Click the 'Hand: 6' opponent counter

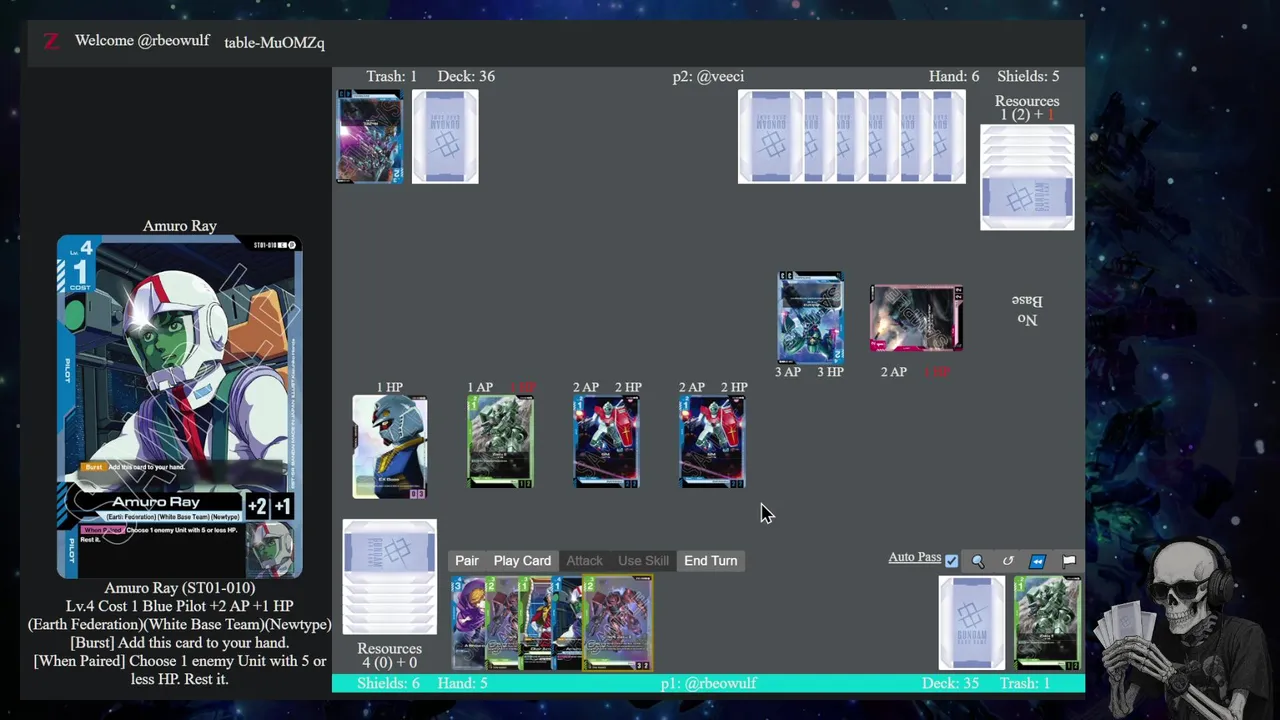[x=954, y=76]
